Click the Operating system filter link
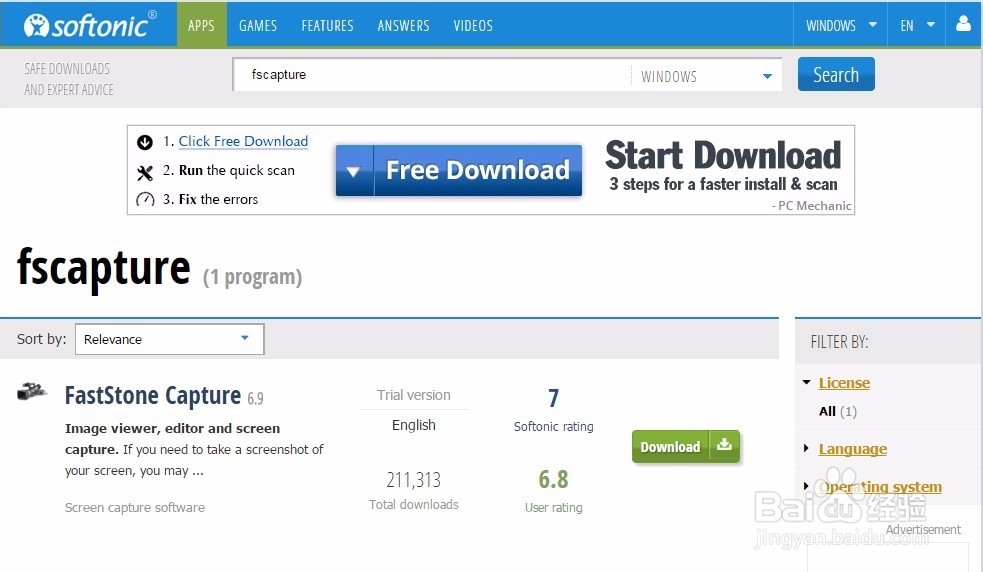983x572 pixels. click(880, 487)
